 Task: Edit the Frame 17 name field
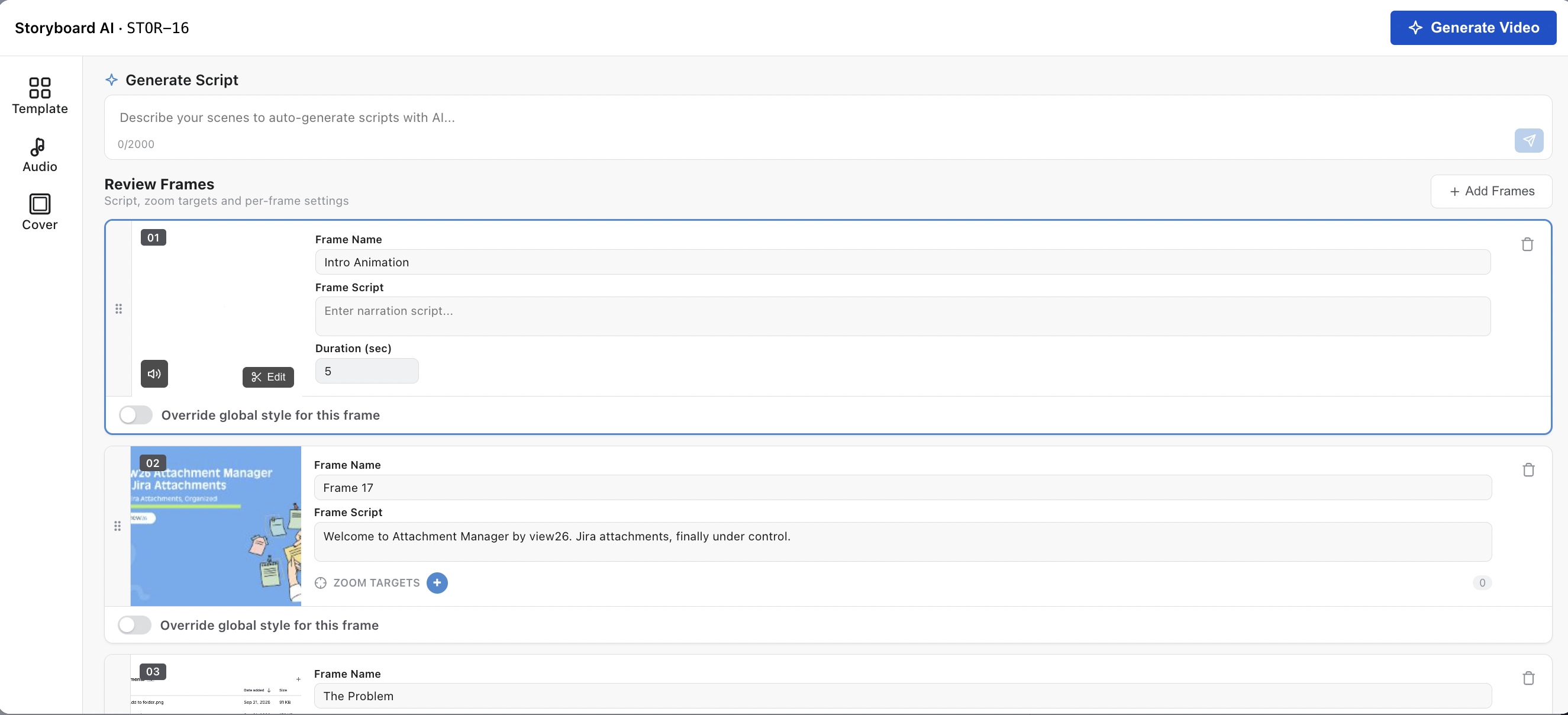(903, 487)
